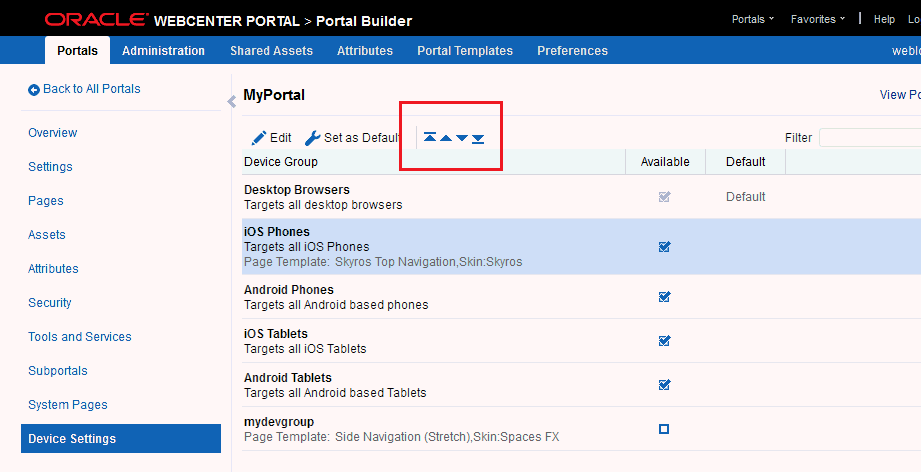Enable mydevgroup Available checkbox
Viewport: 921px width, 472px height.
[x=664, y=429]
